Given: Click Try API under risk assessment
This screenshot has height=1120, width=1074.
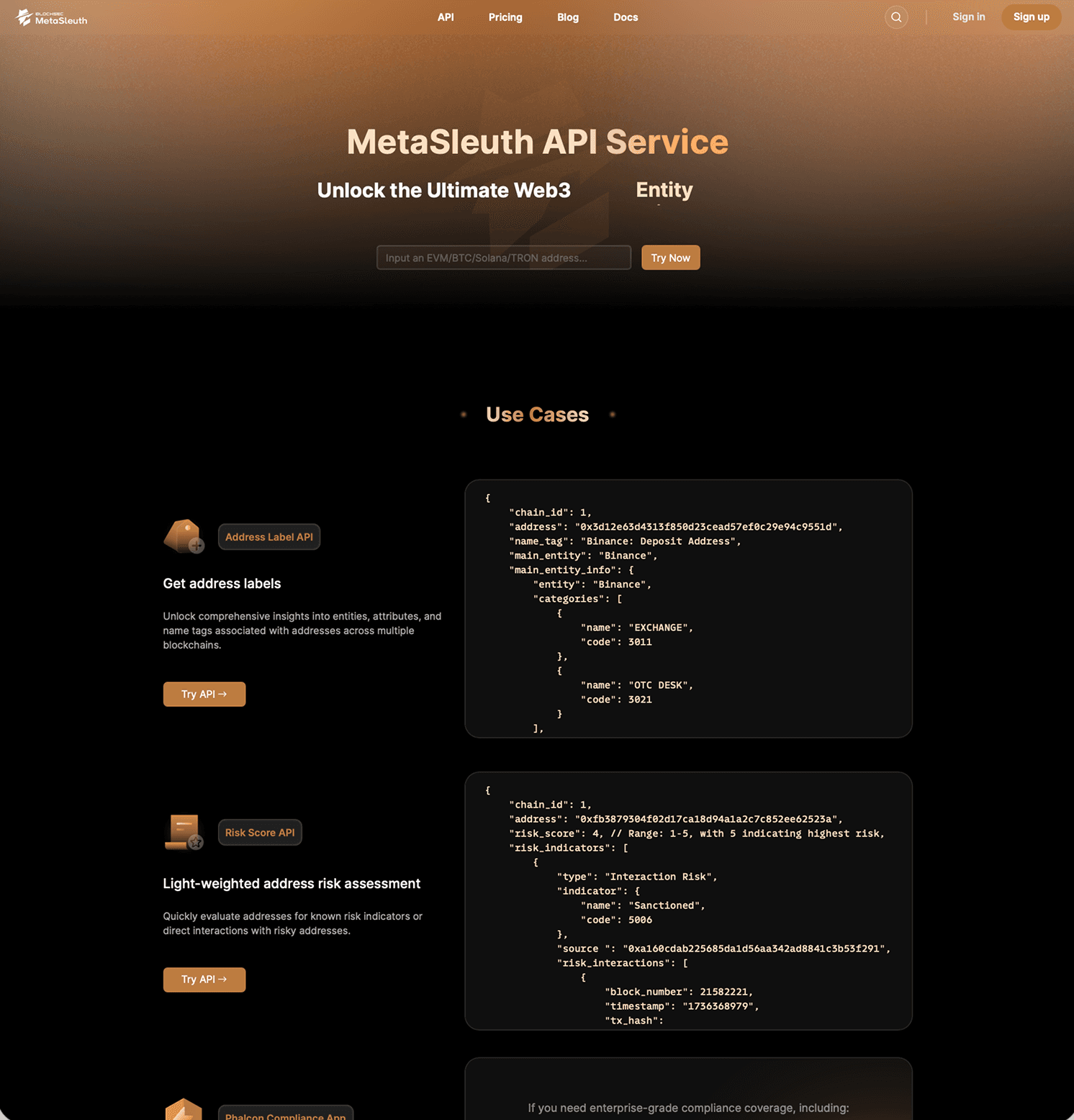Looking at the screenshot, I should click(x=204, y=980).
